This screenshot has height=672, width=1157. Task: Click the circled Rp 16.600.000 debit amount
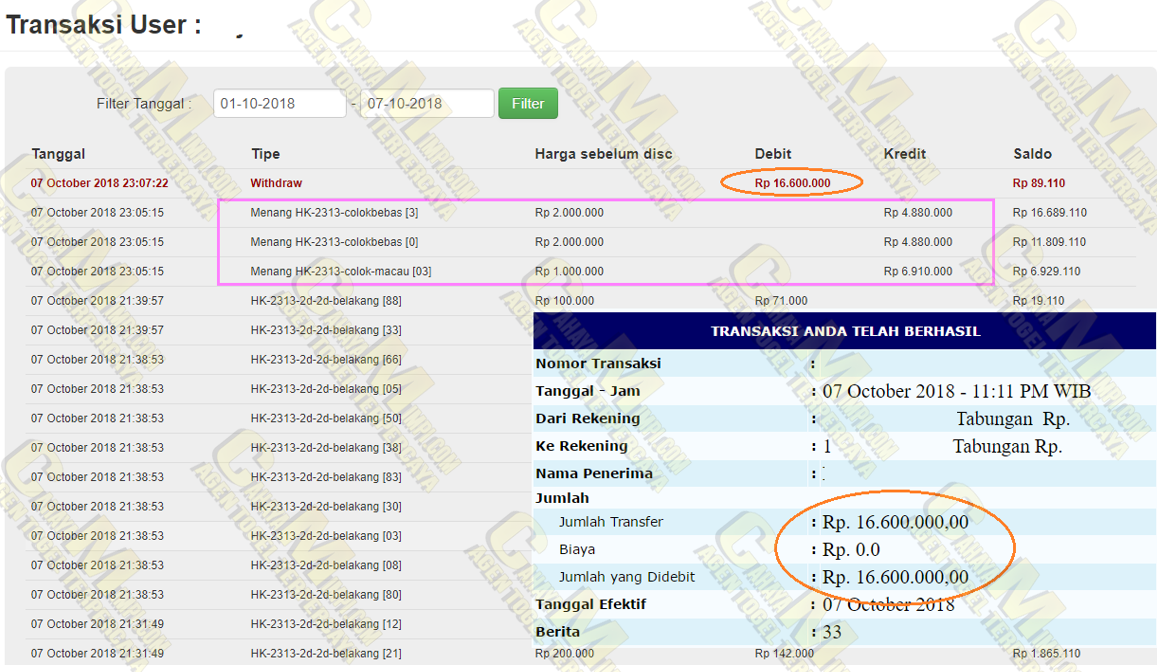tap(792, 183)
